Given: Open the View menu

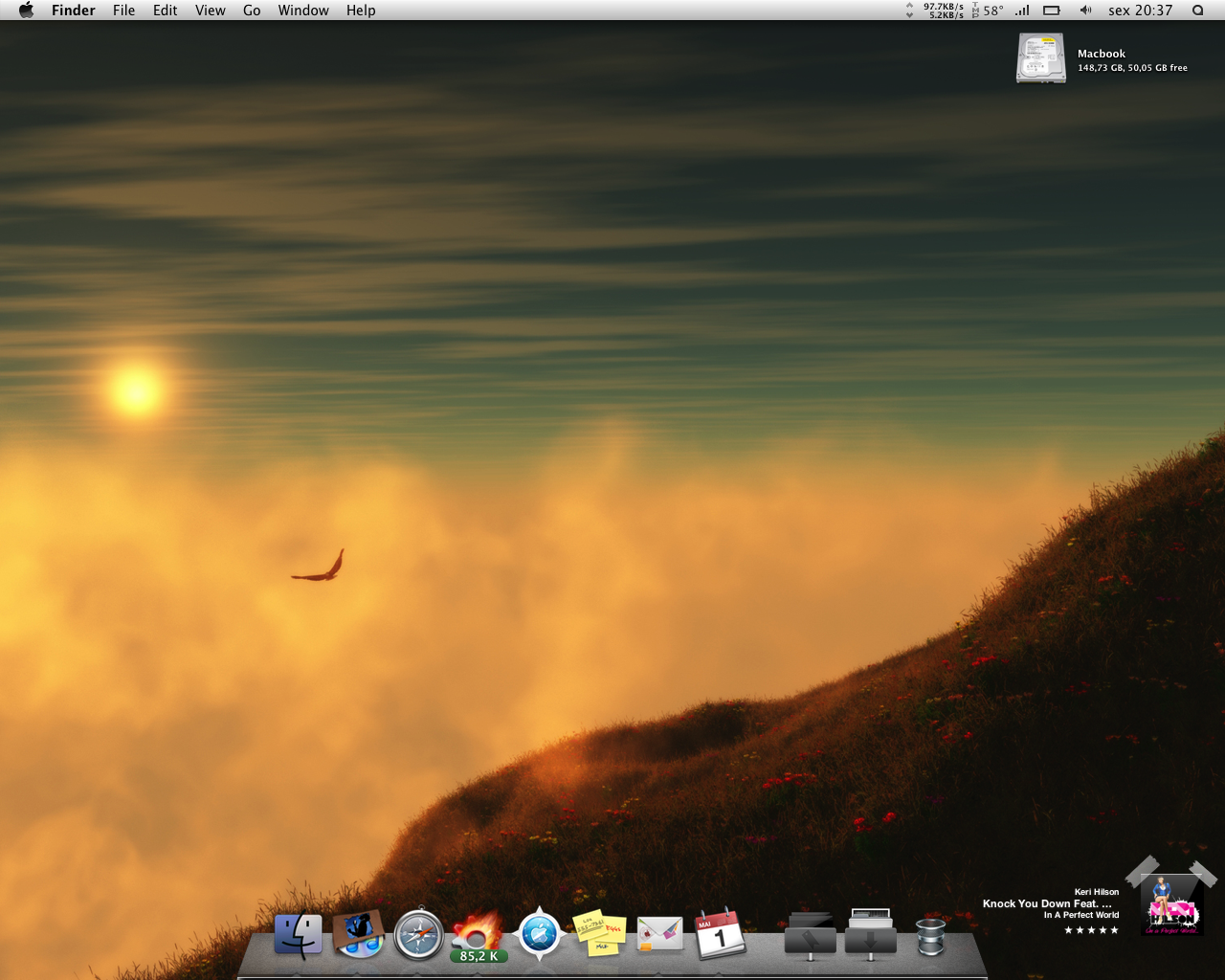Looking at the screenshot, I should coord(211,11).
